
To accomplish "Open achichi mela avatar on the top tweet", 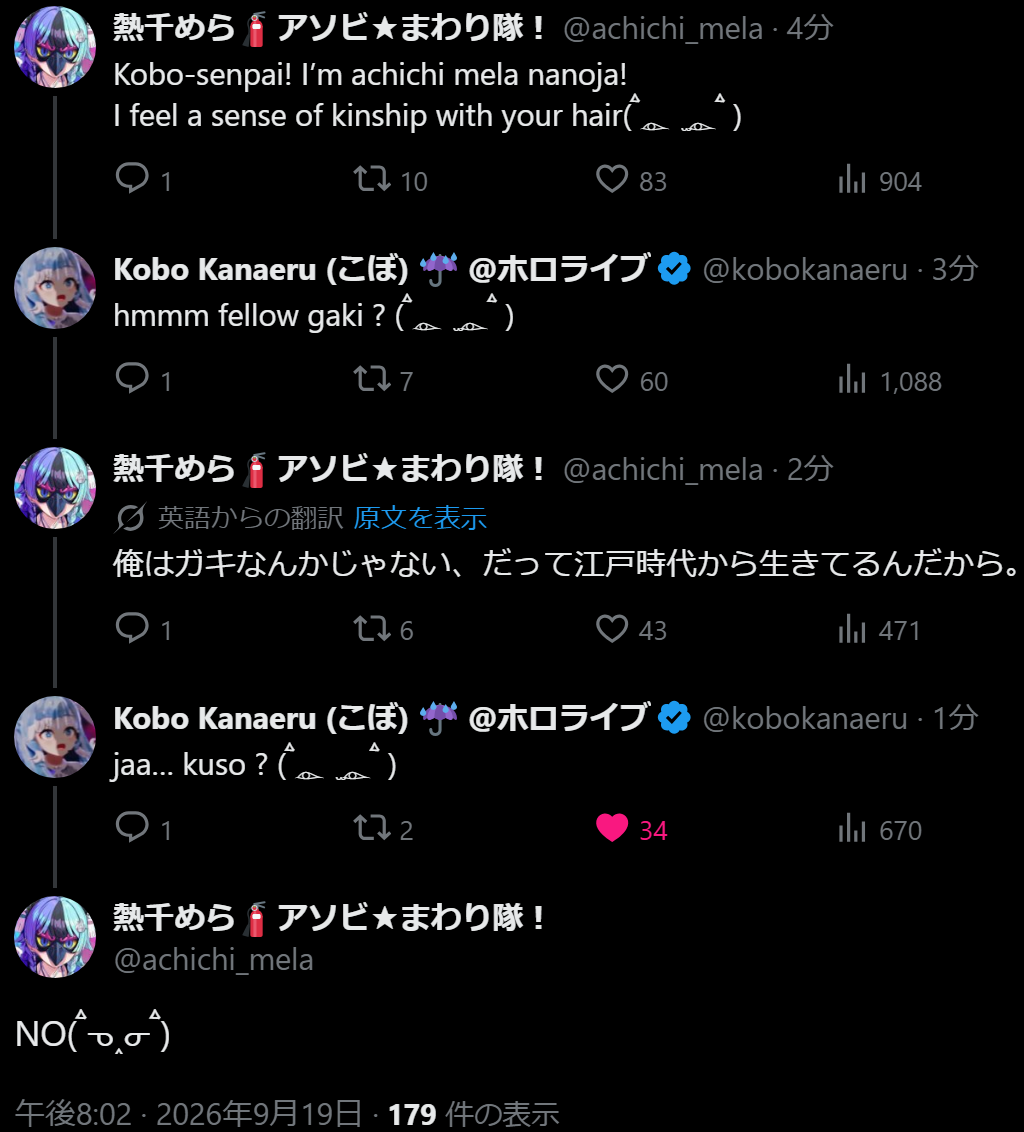I will 55,47.
